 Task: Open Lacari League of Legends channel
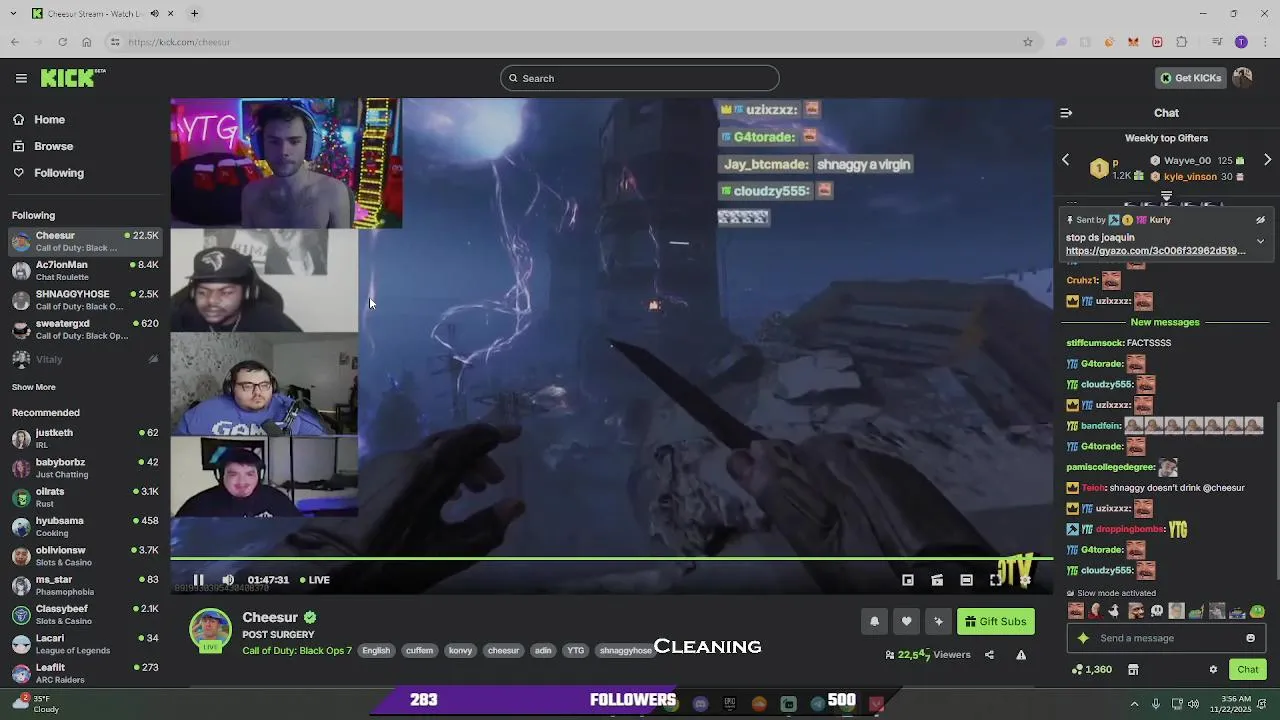point(85,644)
